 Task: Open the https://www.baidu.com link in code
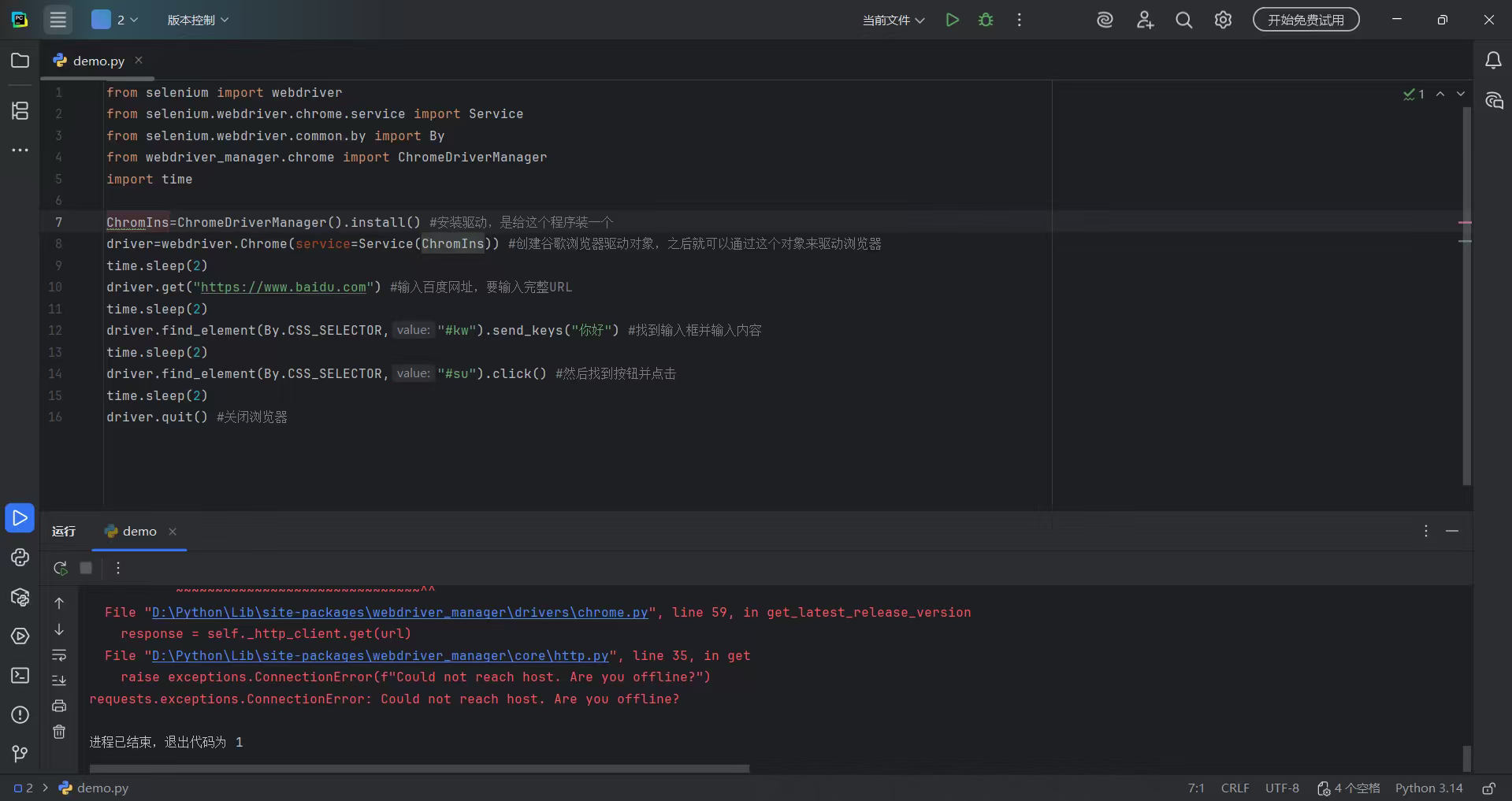(284, 287)
